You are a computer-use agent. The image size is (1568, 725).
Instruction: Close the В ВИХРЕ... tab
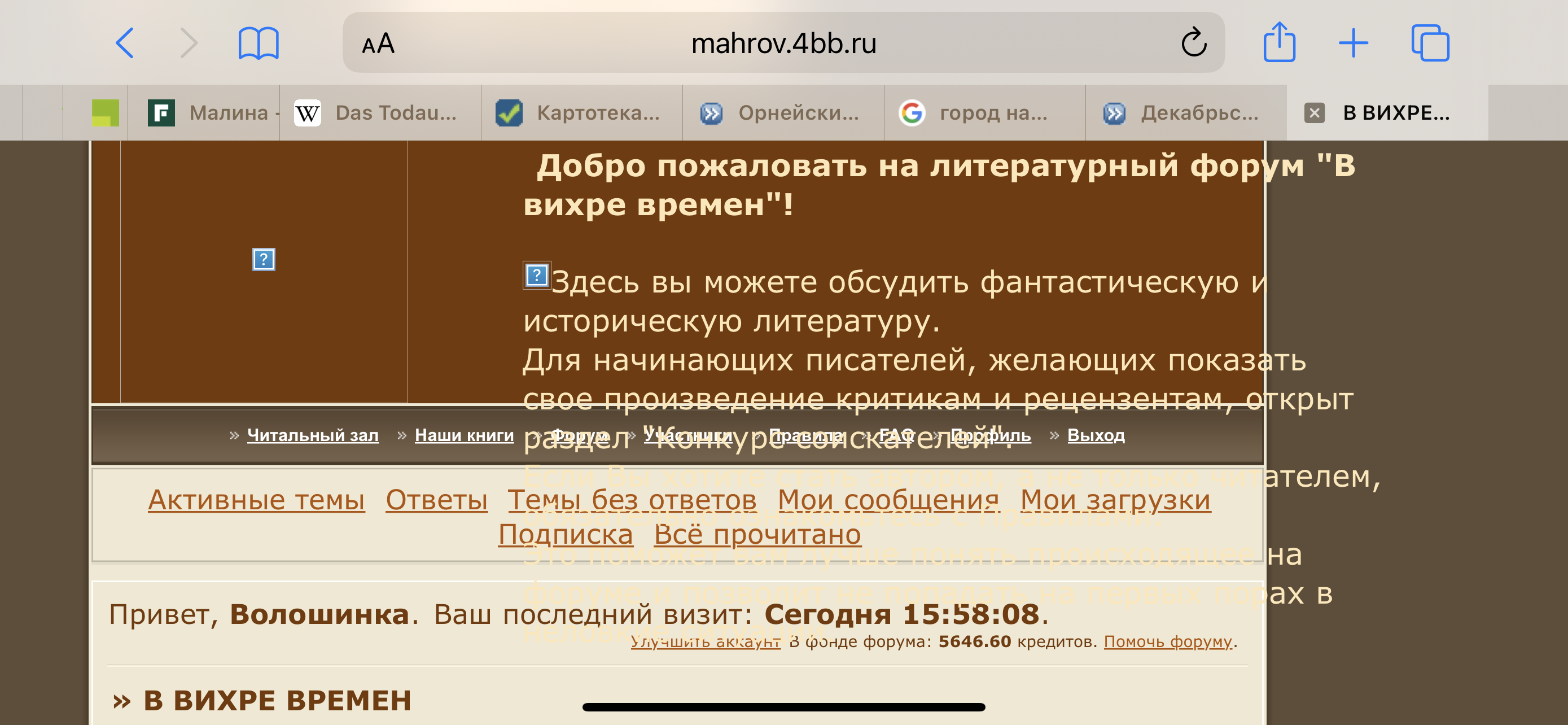(x=1314, y=112)
